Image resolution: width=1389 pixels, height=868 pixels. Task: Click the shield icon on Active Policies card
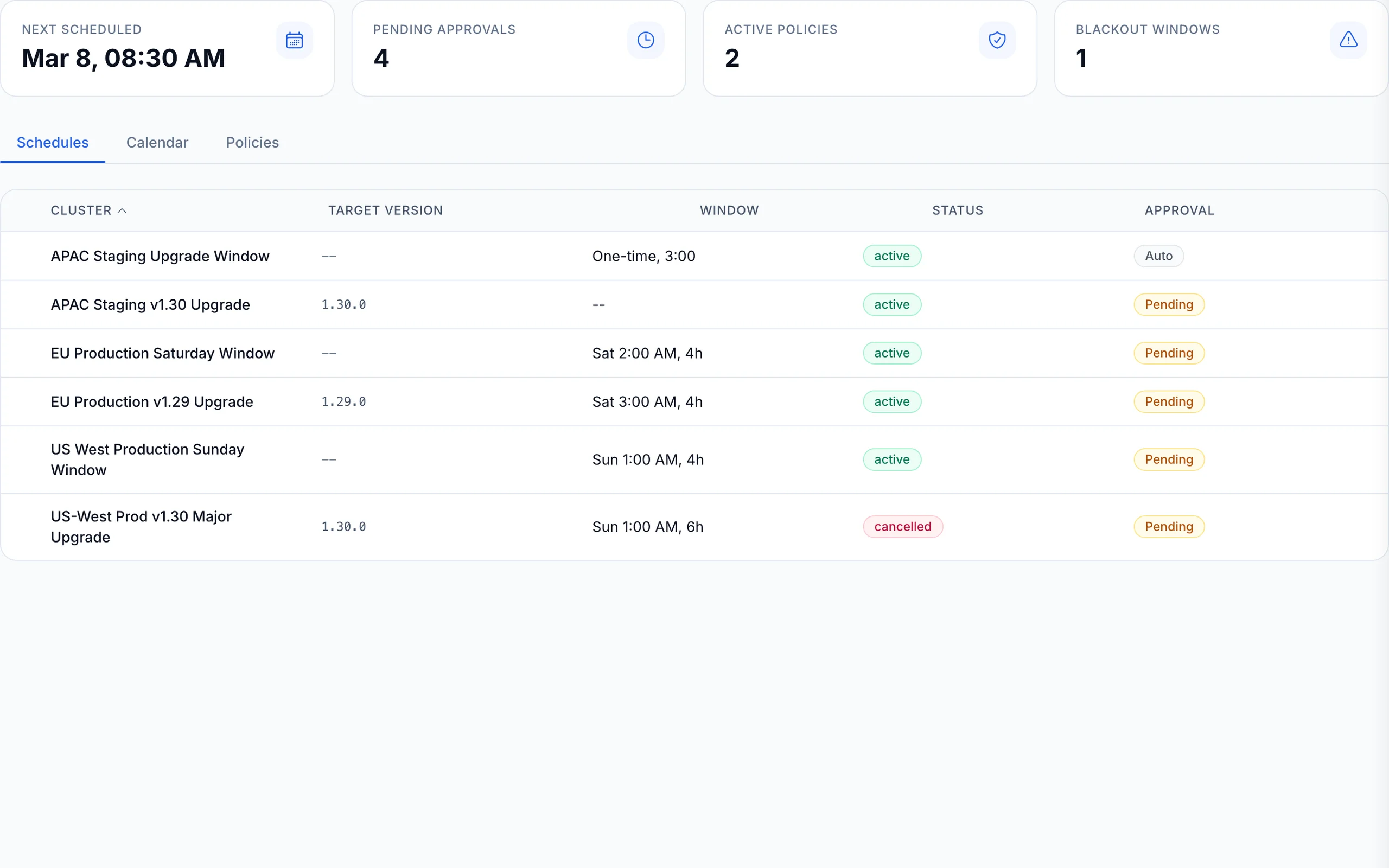[997, 40]
